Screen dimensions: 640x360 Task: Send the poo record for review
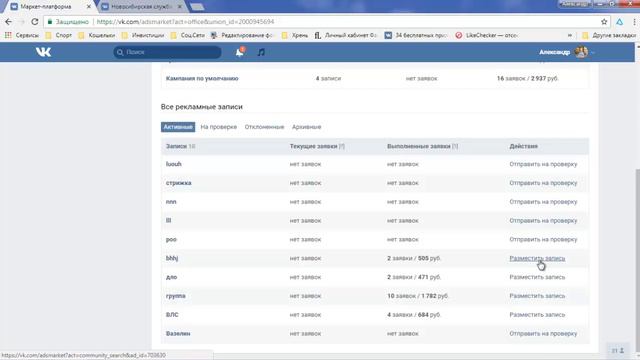point(543,240)
